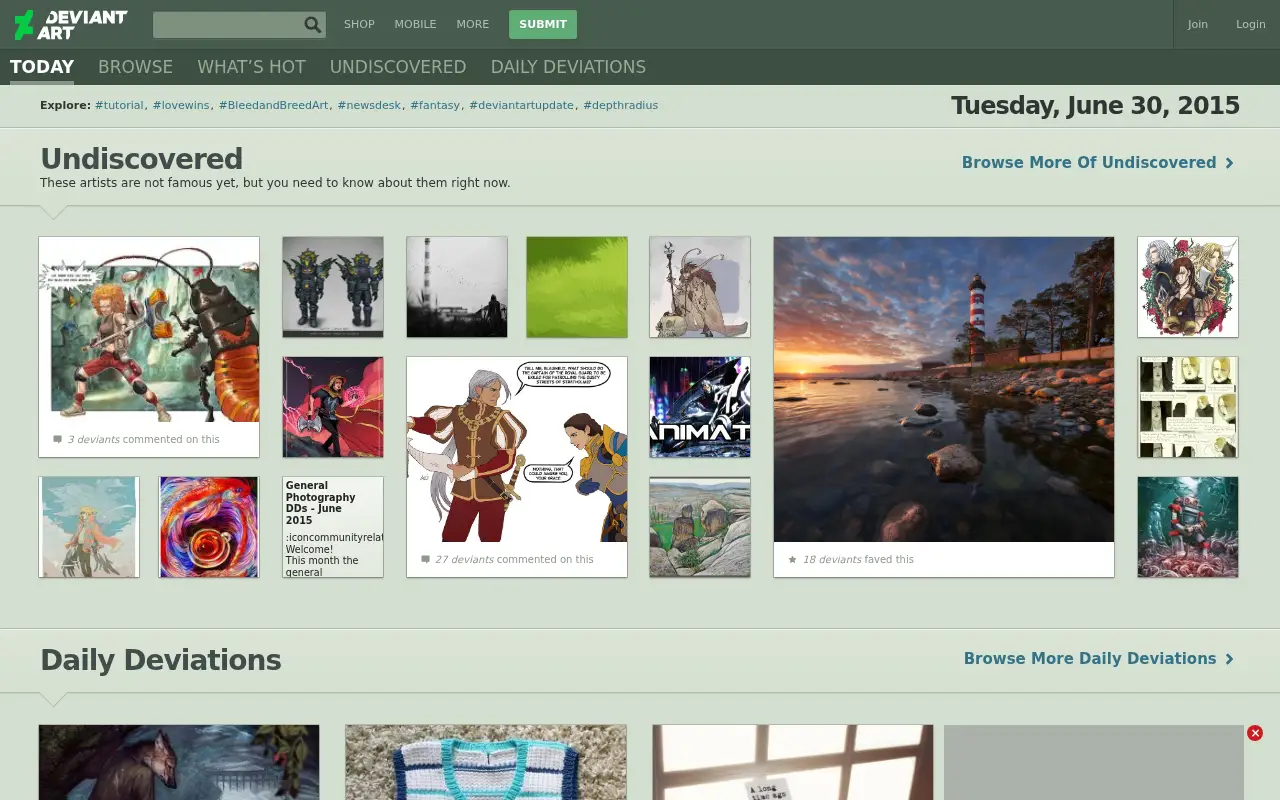The height and width of the screenshot is (800, 1280).
Task: Open the rocky landscape painting thumbnail
Action: (700, 527)
